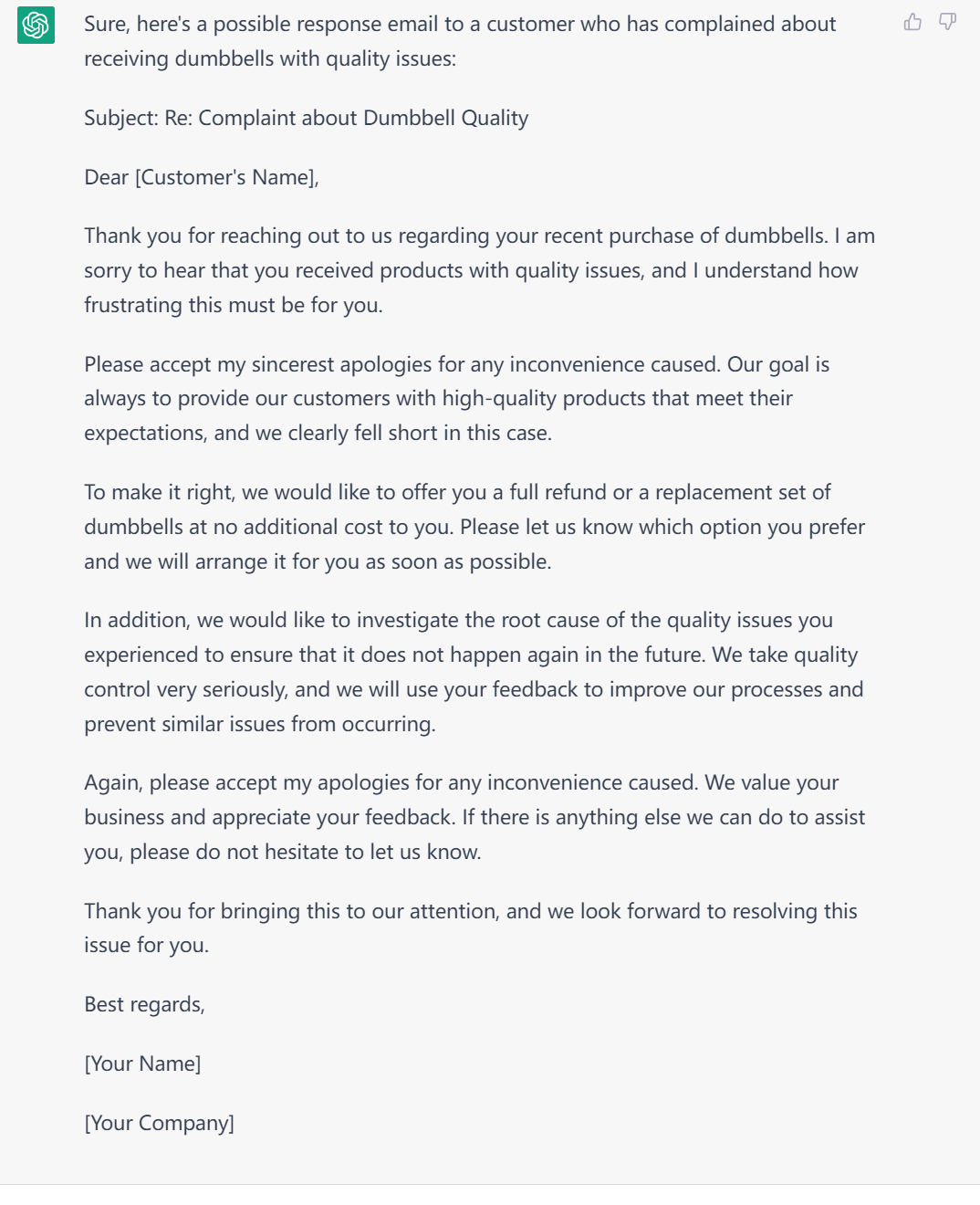Click the word "Dear" in the greeting
The width and height of the screenshot is (980, 1205).
tap(106, 177)
